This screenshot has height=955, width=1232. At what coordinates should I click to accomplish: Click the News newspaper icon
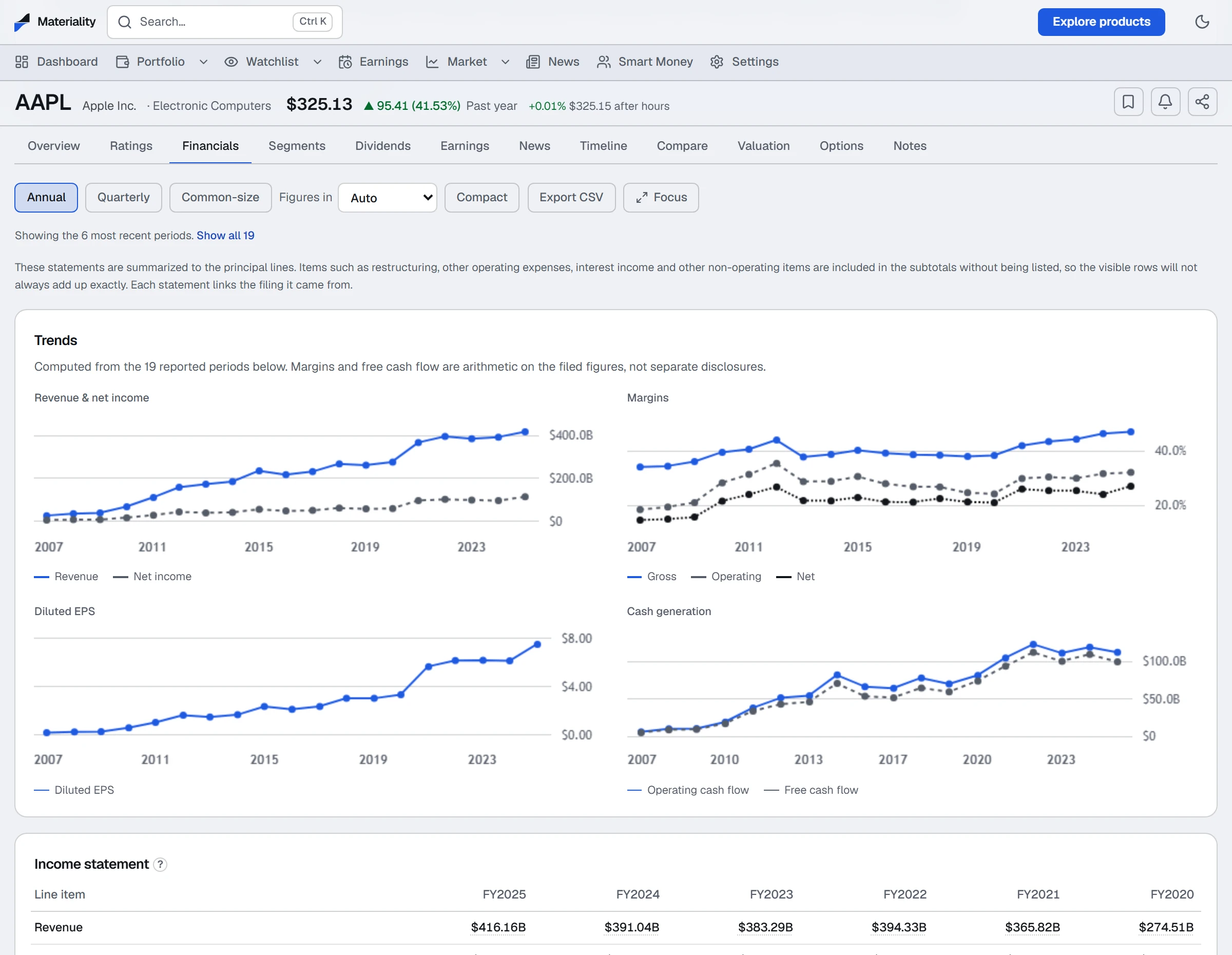pos(533,62)
